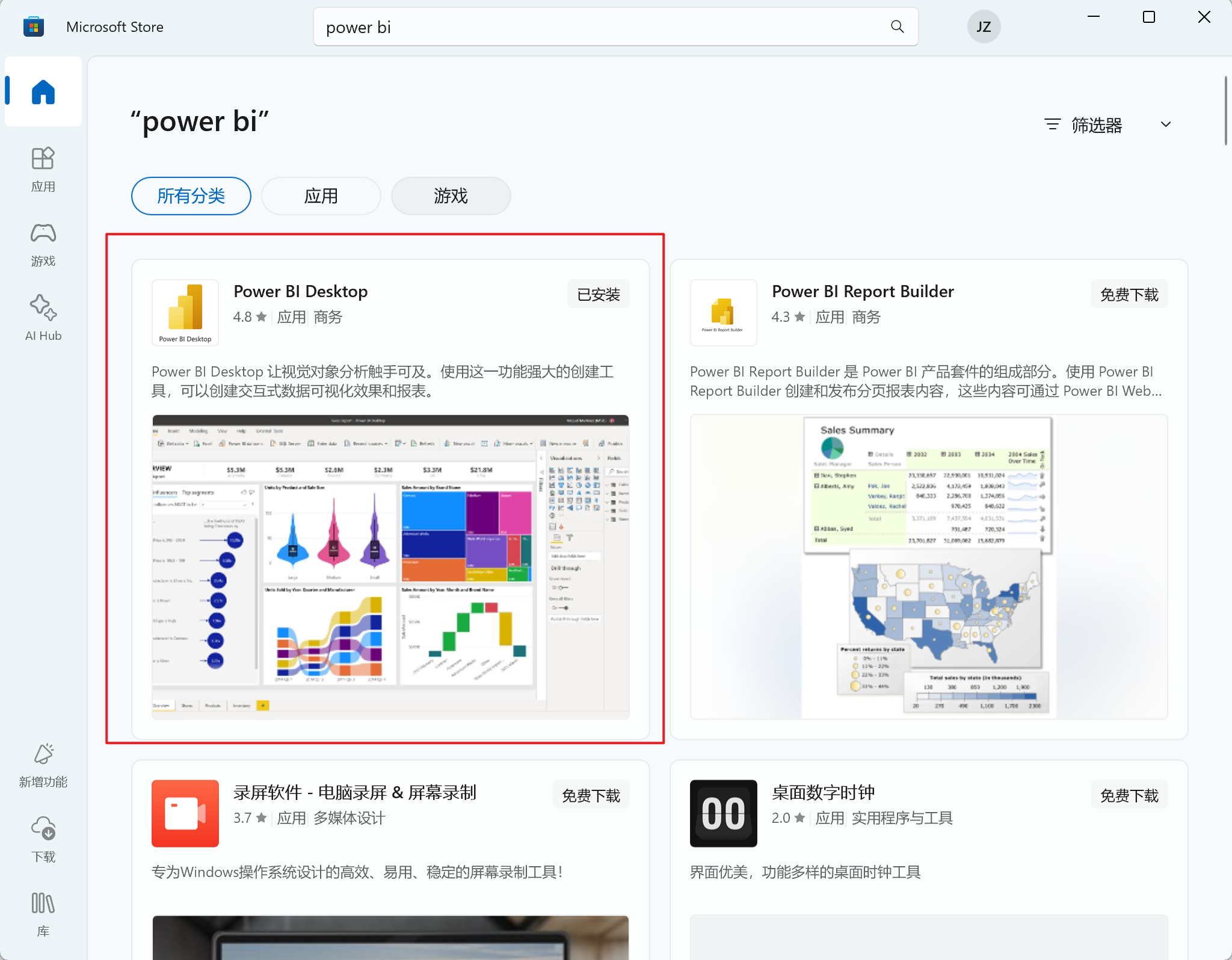Screen dimensions: 1232x960
Task: Select the 所有分类 category tab
Action: click(x=191, y=196)
